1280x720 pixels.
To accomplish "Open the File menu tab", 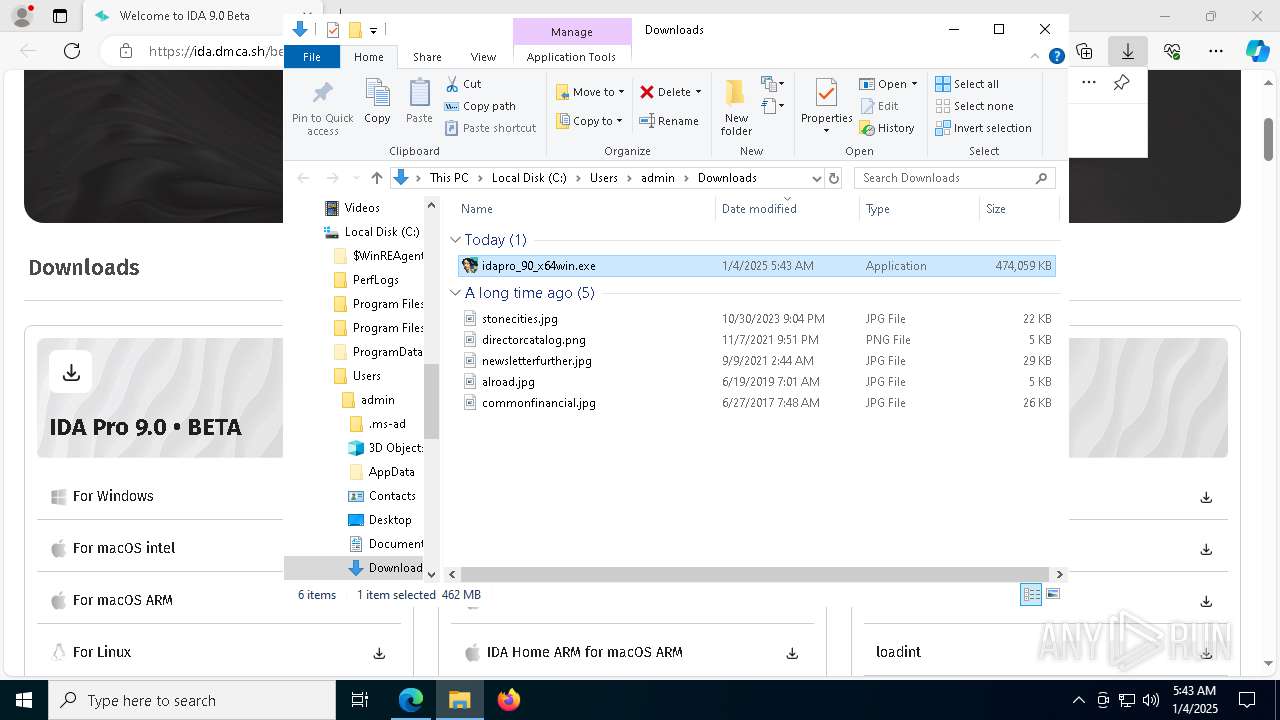I will [x=312, y=57].
